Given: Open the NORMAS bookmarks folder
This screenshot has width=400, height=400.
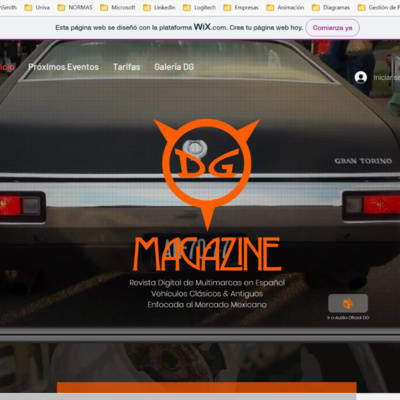Looking at the screenshot, I should click(75, 7).
